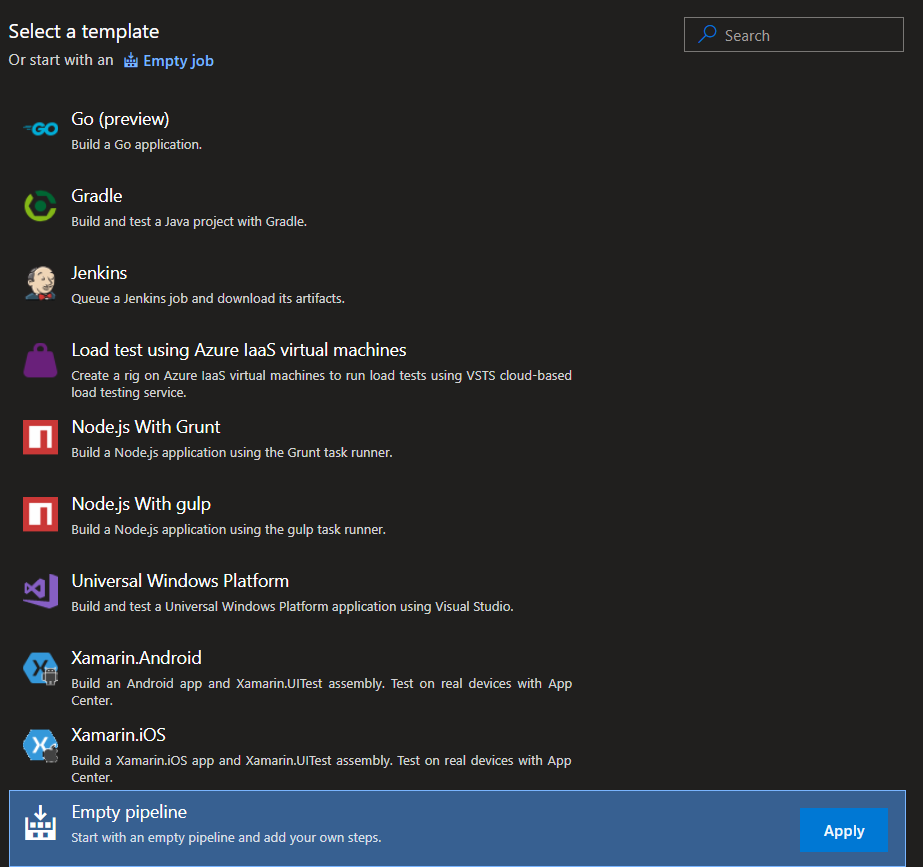
Task: Click the Xamarin.Android icon
Action: point(40,668)
